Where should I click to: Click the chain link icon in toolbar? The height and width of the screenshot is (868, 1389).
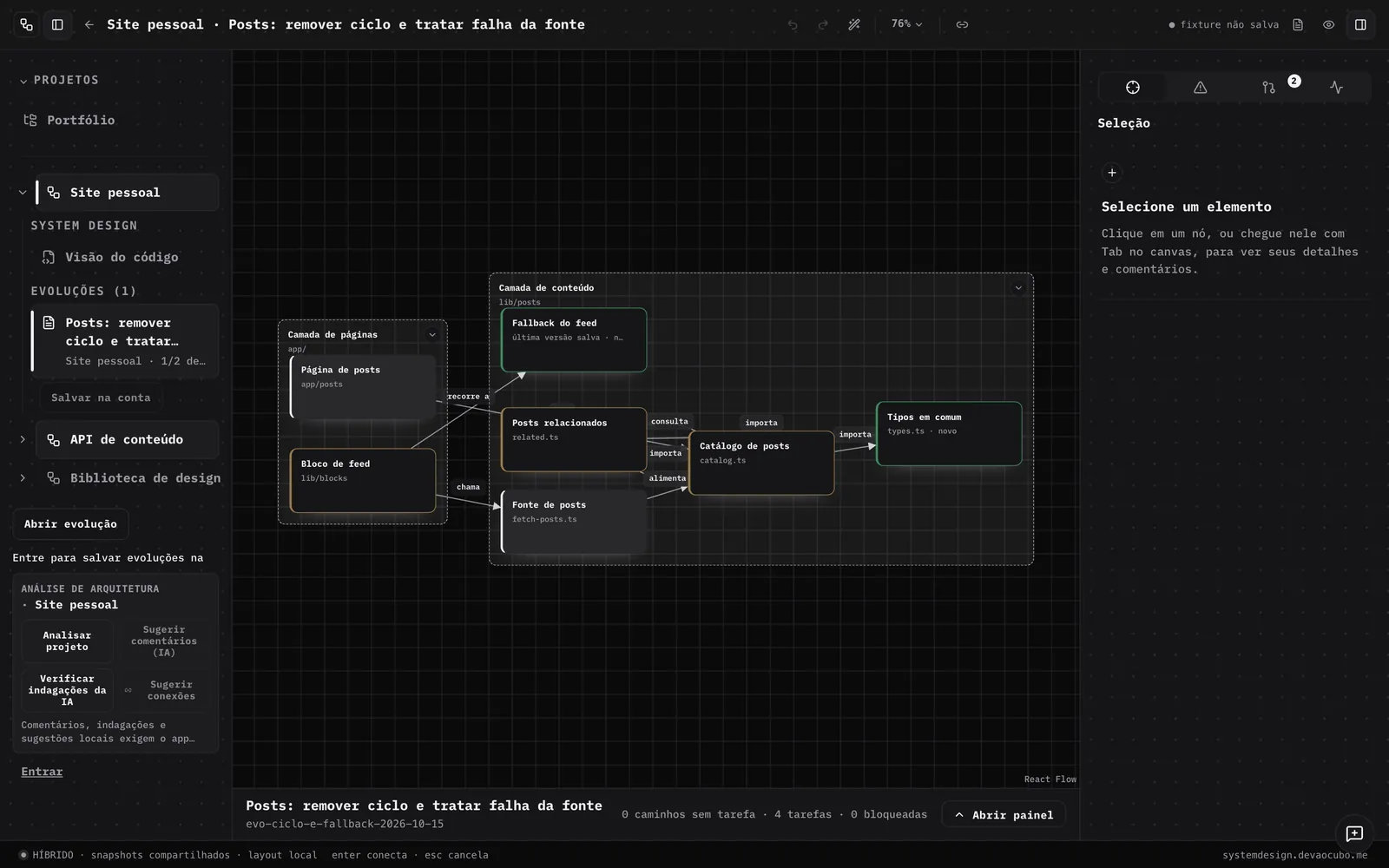click(962, 24)
